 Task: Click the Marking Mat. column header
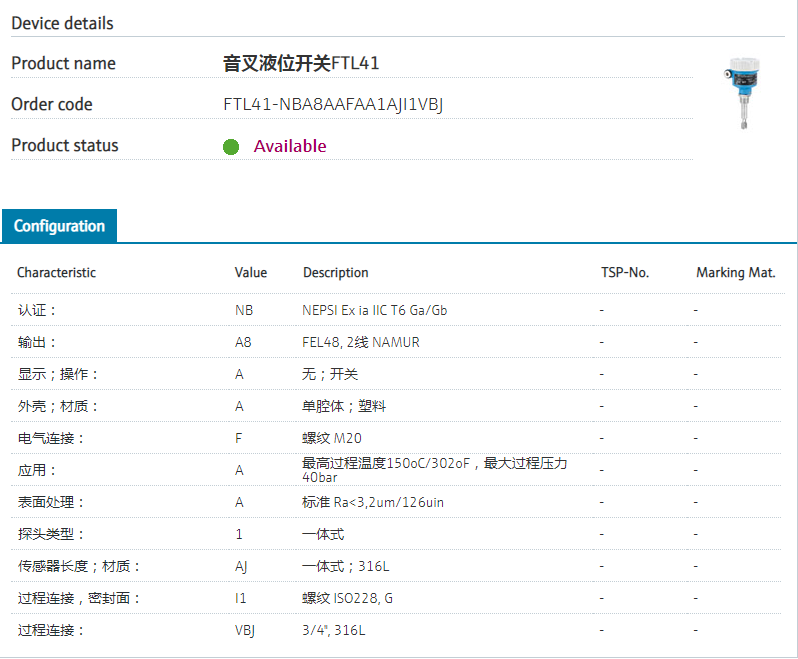736,273
